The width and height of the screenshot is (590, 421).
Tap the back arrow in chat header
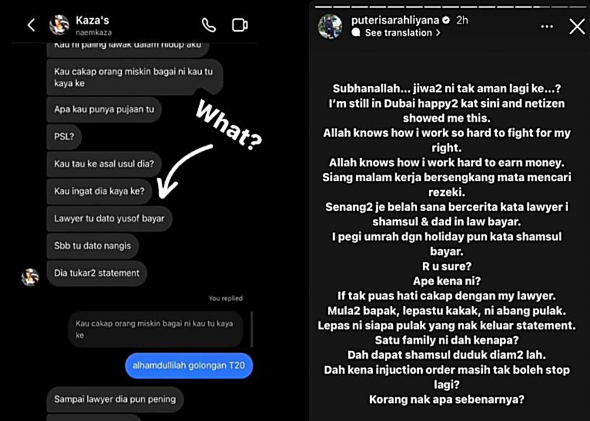[31, 25]
